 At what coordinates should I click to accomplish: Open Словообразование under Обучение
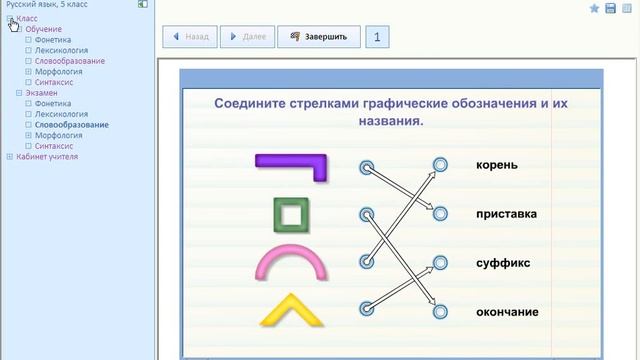click(70, 61)
